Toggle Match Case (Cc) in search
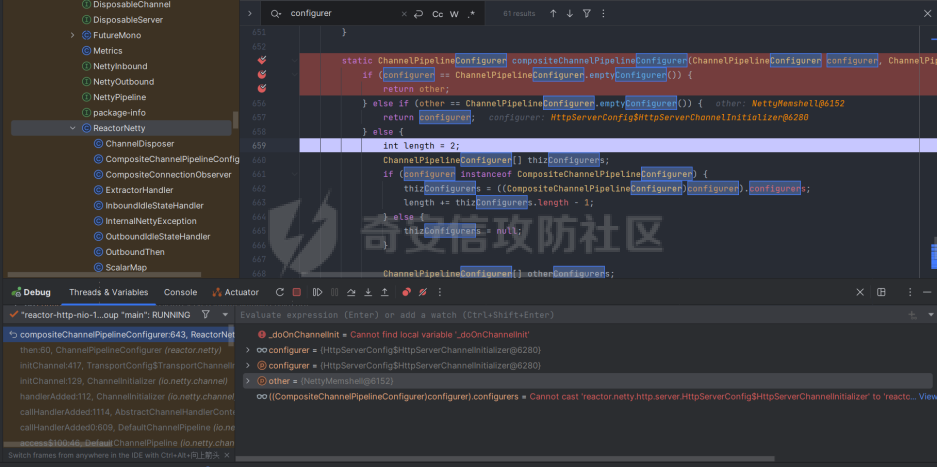The width and height of the screenshot is (937, 467). tap(438, 14)
